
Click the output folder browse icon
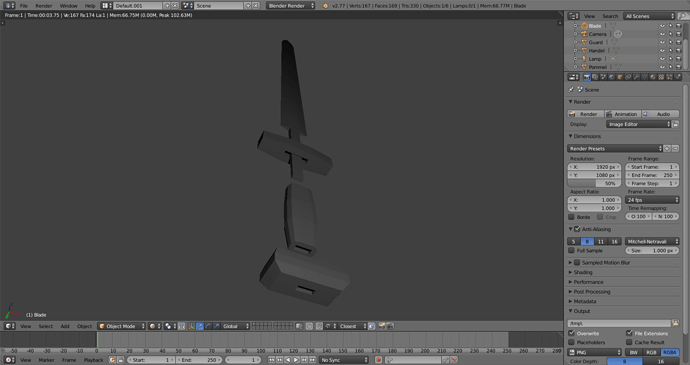[x=675, y=323]
